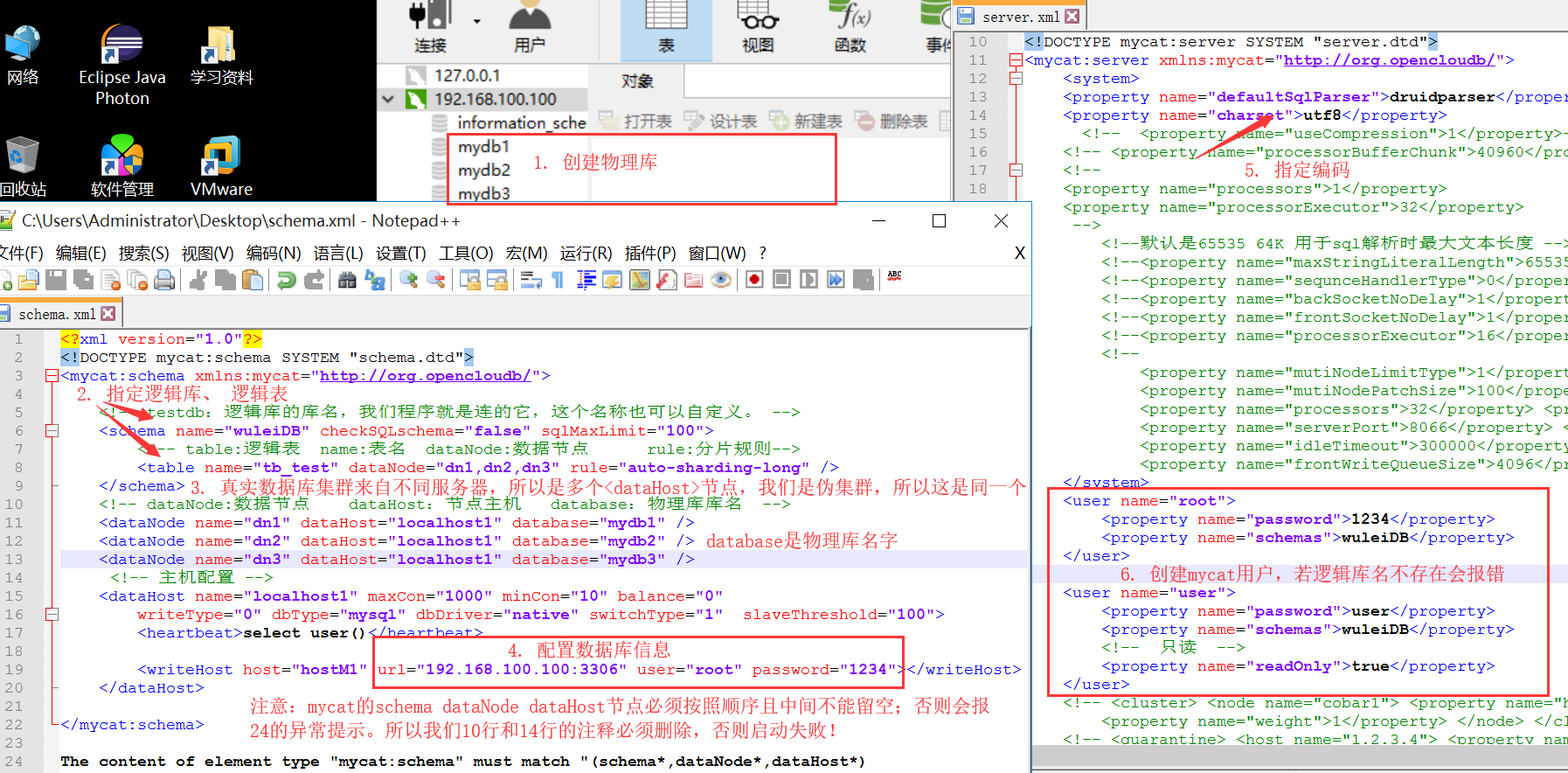Open the 文件(F) menu in Notepad++
The width and height of the screenshot is (1568, 773).
coord(21,254)
